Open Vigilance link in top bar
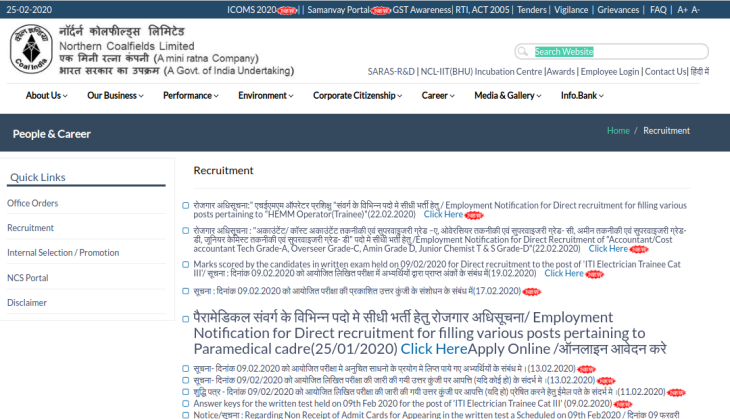Viewport: 730px width, 419px height. [571, 10]
